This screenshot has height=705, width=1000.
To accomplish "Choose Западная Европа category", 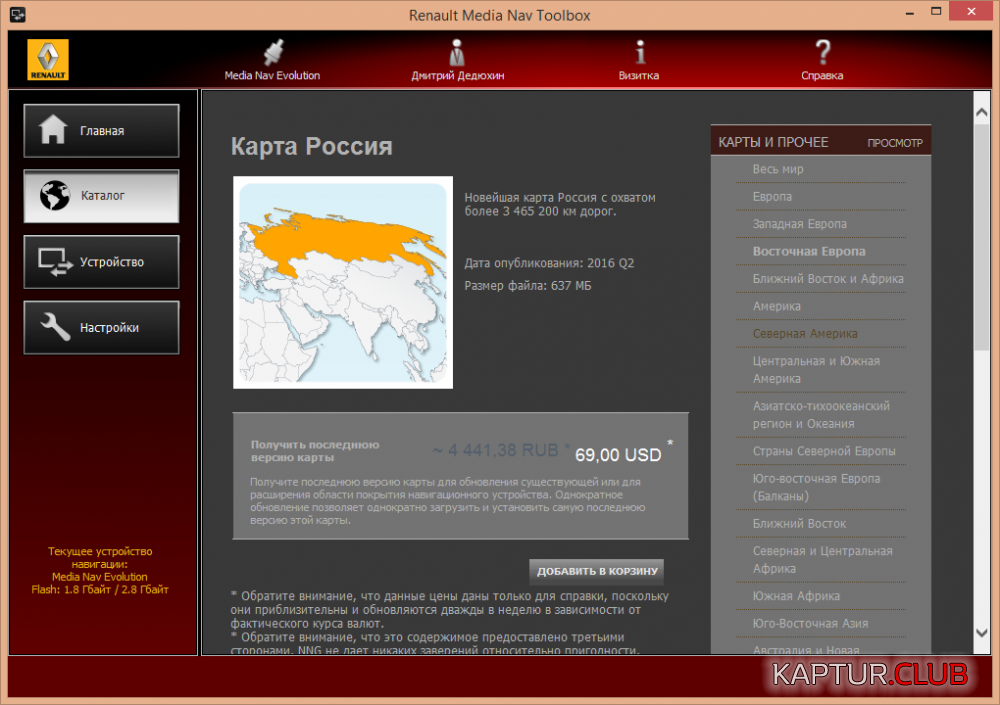I will pyautogui.click(x=800, y=224).
